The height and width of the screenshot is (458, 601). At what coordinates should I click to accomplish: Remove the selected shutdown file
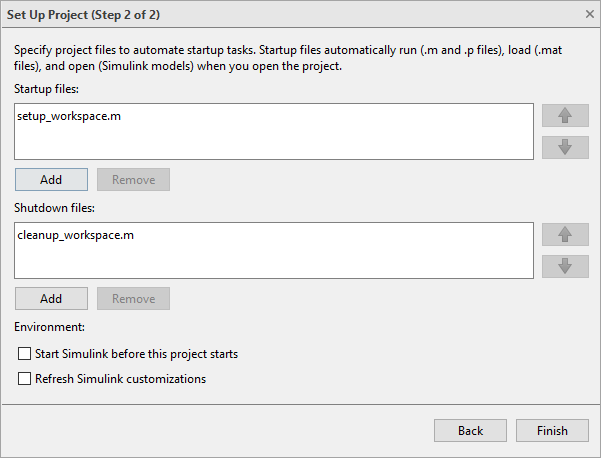click(x=133, y=299)
